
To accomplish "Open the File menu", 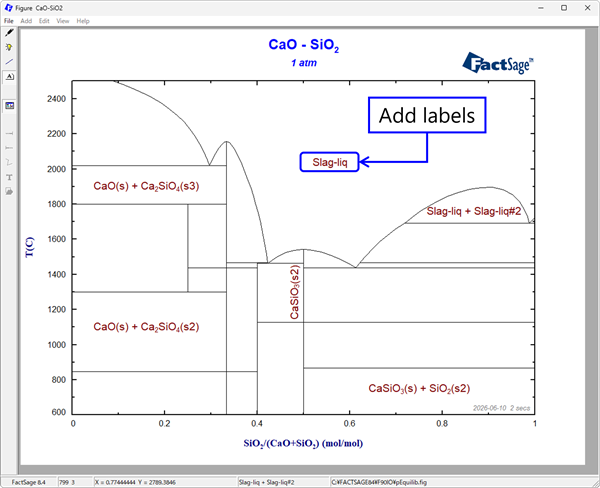I will [x=9, y=21].
